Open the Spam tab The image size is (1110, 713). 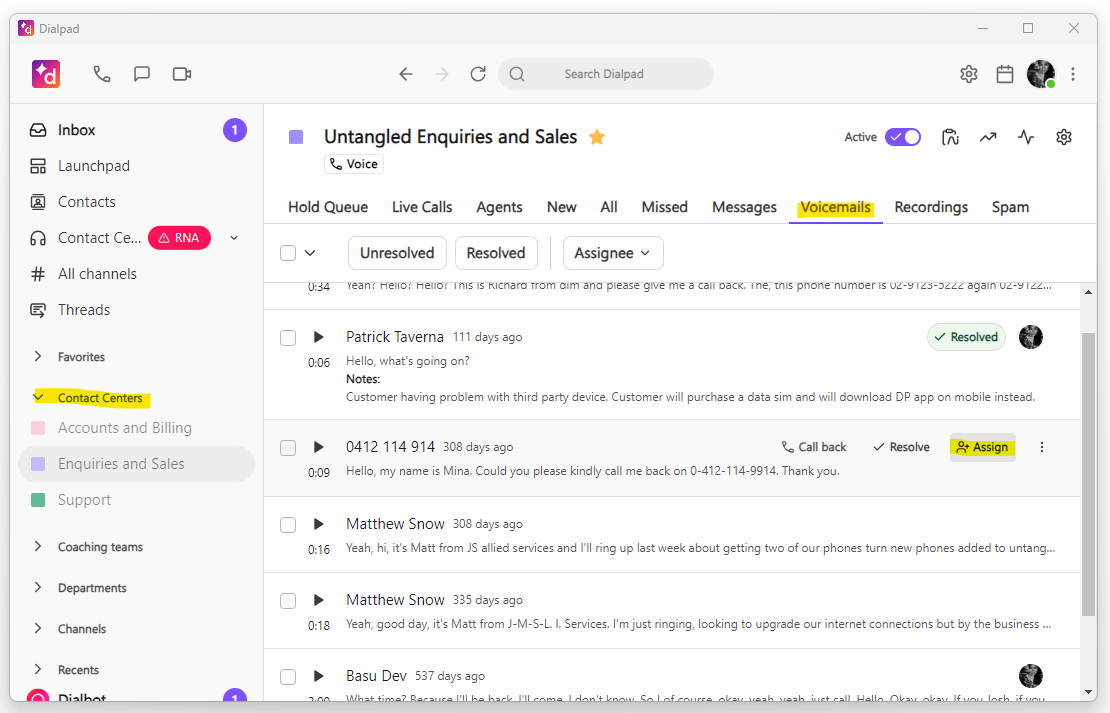click(x=1010, y=207)
